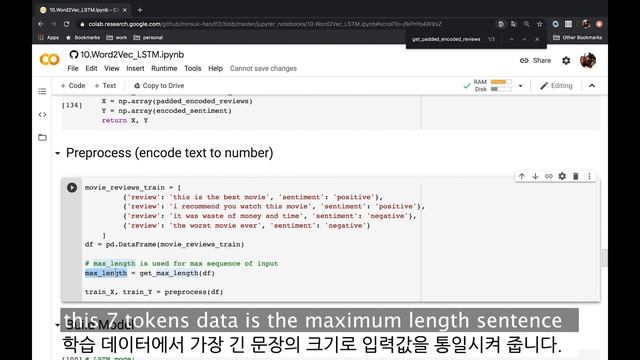Click the df = pd.DataFrame line
The height and width of the screenshot is (360, 640).
point(164,244)
